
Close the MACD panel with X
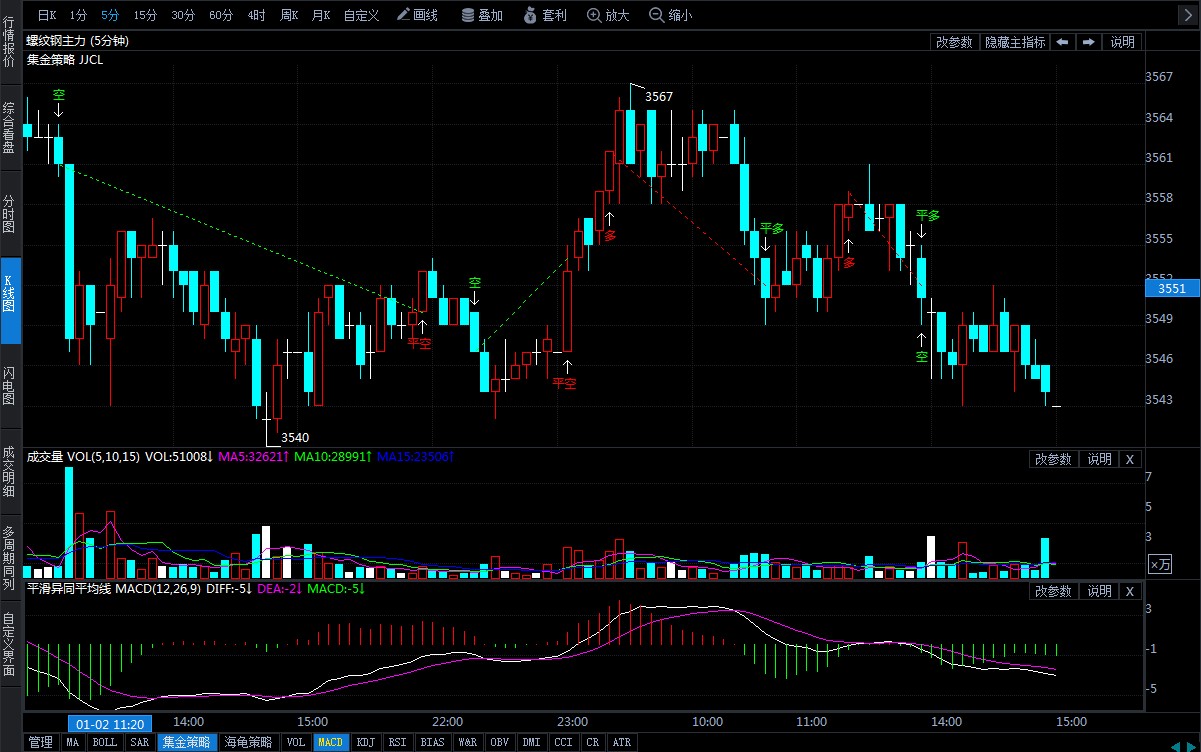point(1129,591)
